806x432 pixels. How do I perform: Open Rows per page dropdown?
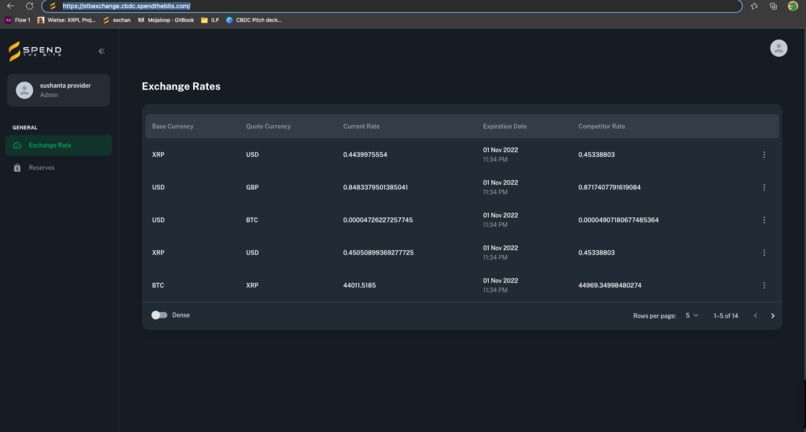coord(692,315)
